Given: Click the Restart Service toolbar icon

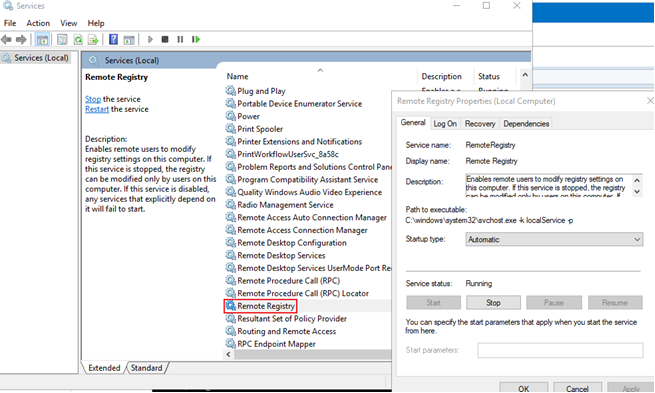Looking at the screenshot, I should (196, 39).
